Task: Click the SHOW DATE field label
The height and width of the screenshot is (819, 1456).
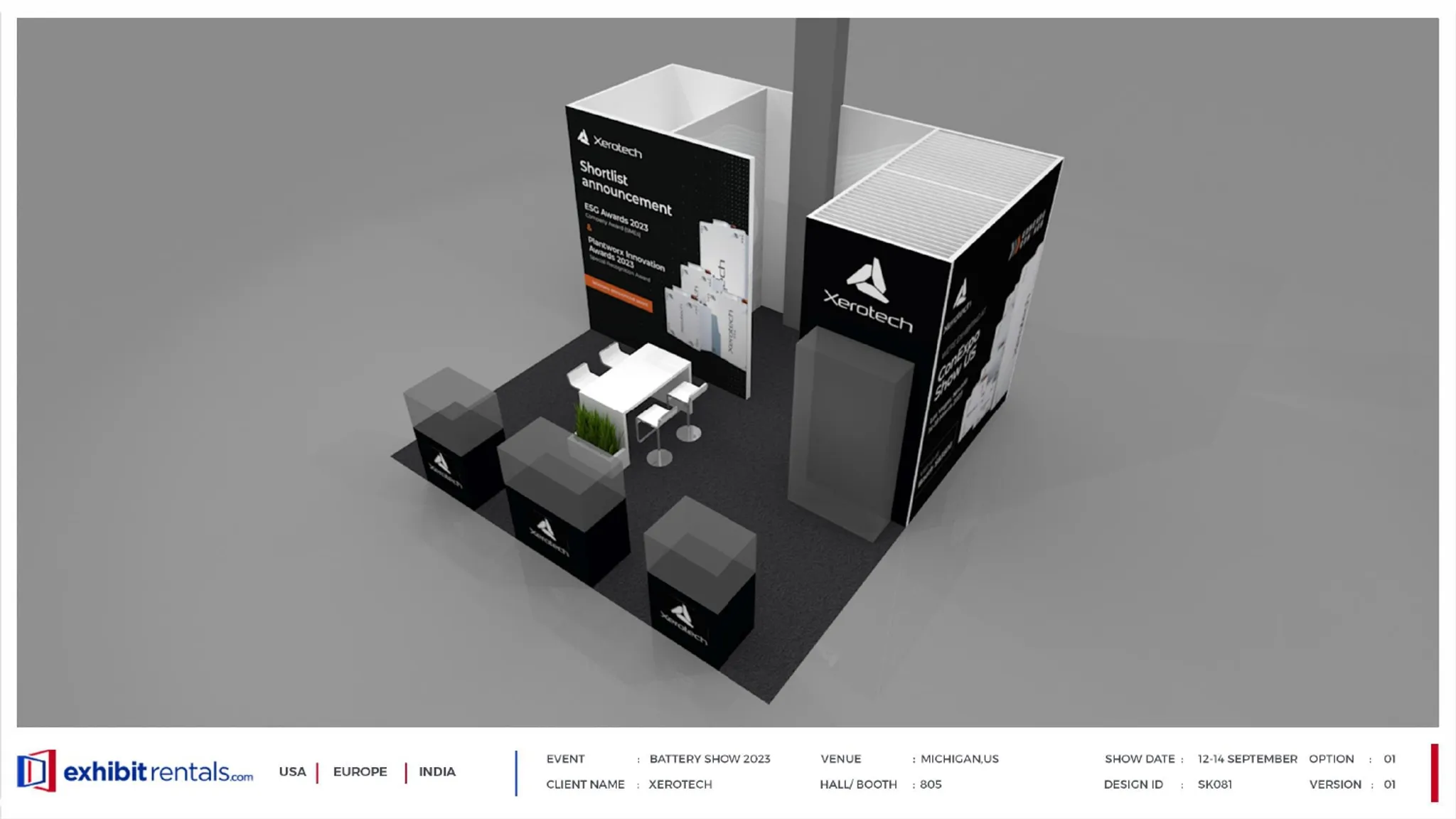Action: pos(1140,759)
